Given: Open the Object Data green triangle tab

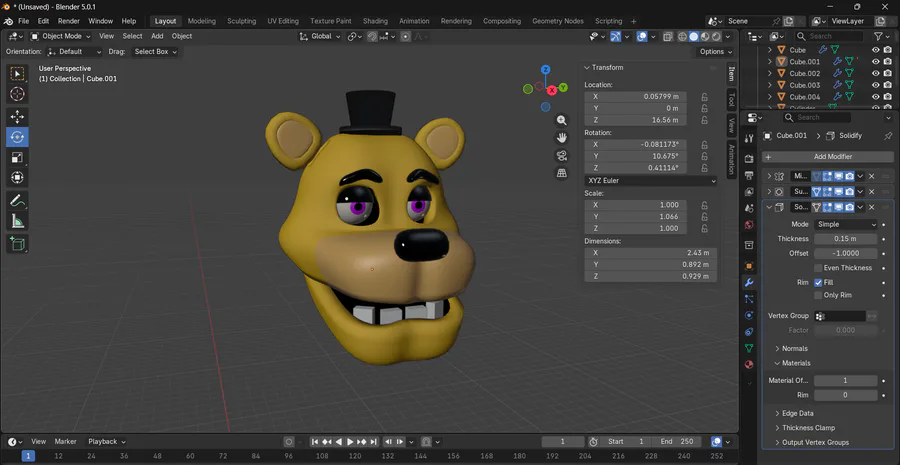Looking at the screenshot, I should point(748,348).
